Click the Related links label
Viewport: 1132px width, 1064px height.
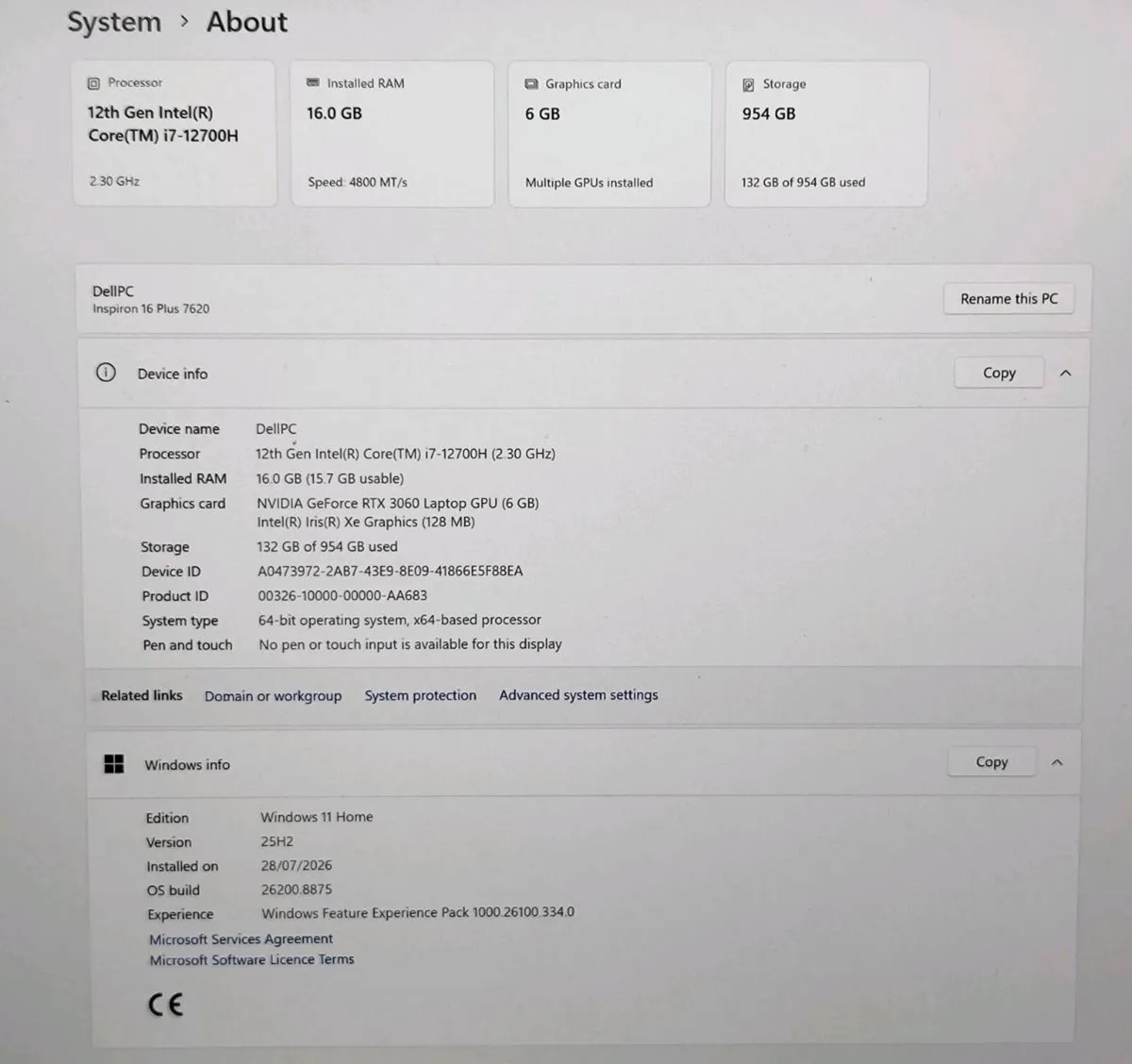141,695
